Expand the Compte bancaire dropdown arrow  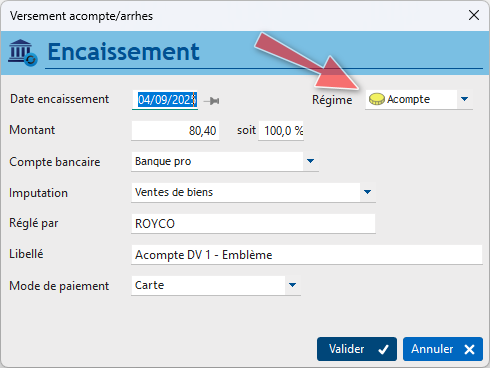(310, 161)
